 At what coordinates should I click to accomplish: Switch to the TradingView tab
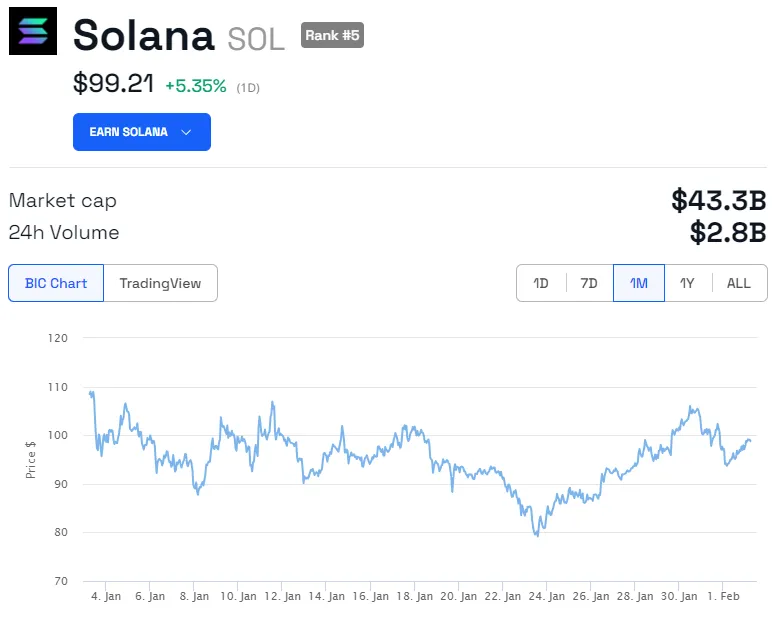(x=160, y=283)
